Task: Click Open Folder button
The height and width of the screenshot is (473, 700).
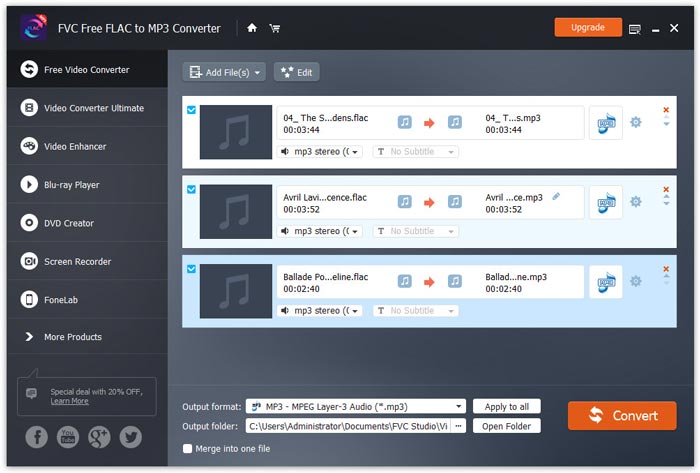Action: [x=507, y=426]
